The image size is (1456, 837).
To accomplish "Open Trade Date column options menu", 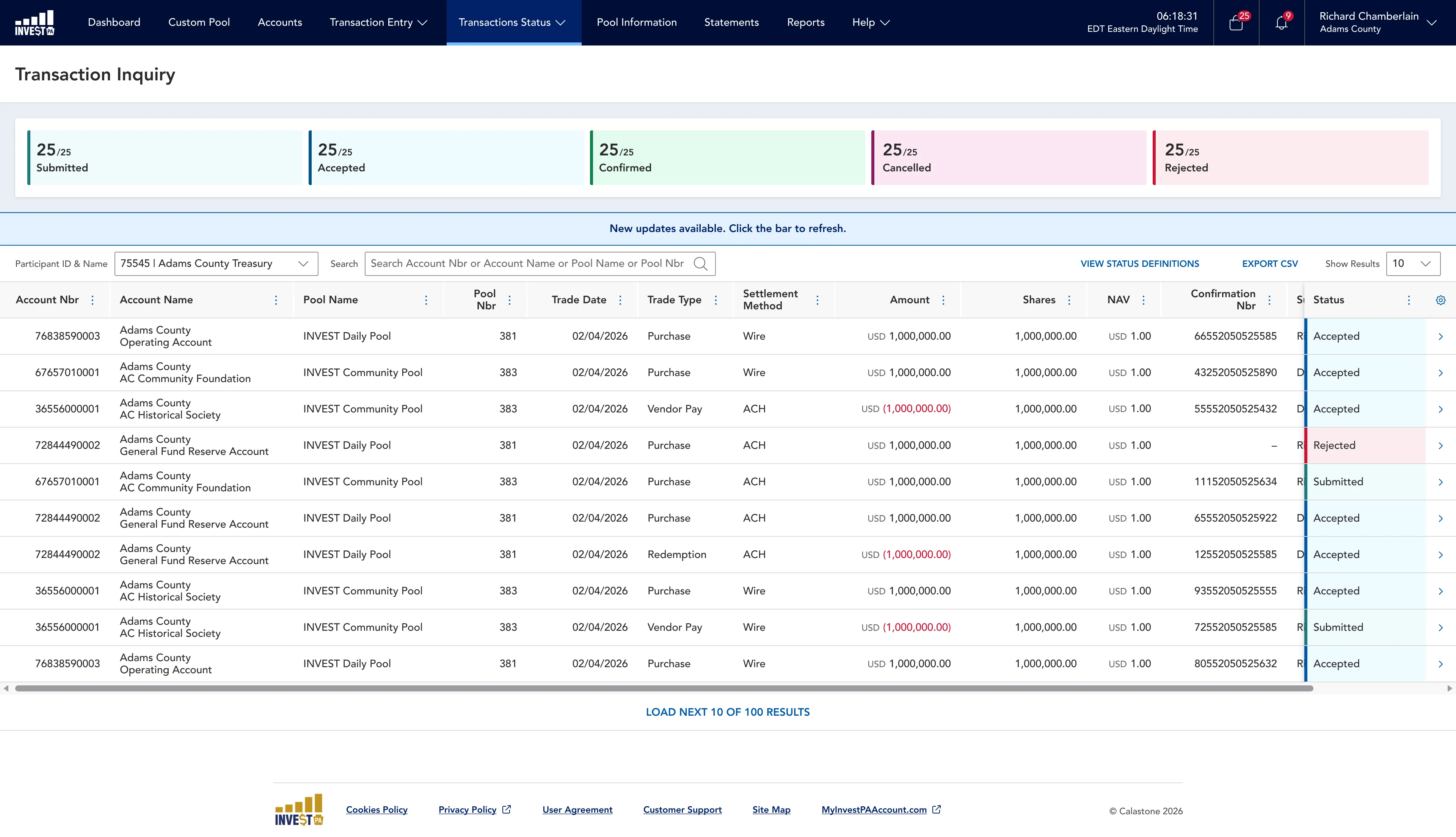I will [x=620, y=300].
